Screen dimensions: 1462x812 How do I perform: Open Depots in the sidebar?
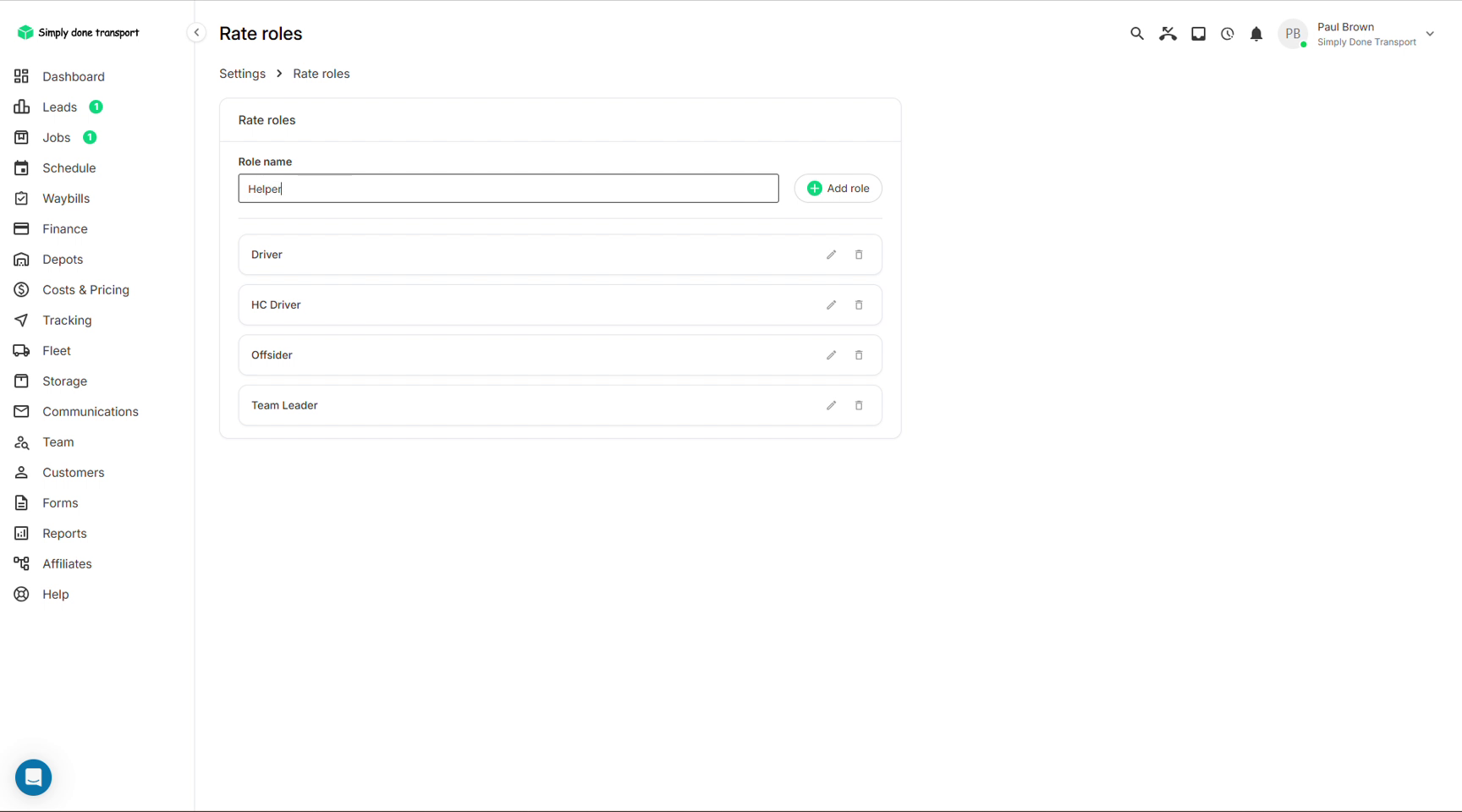[x=63, y=259]
